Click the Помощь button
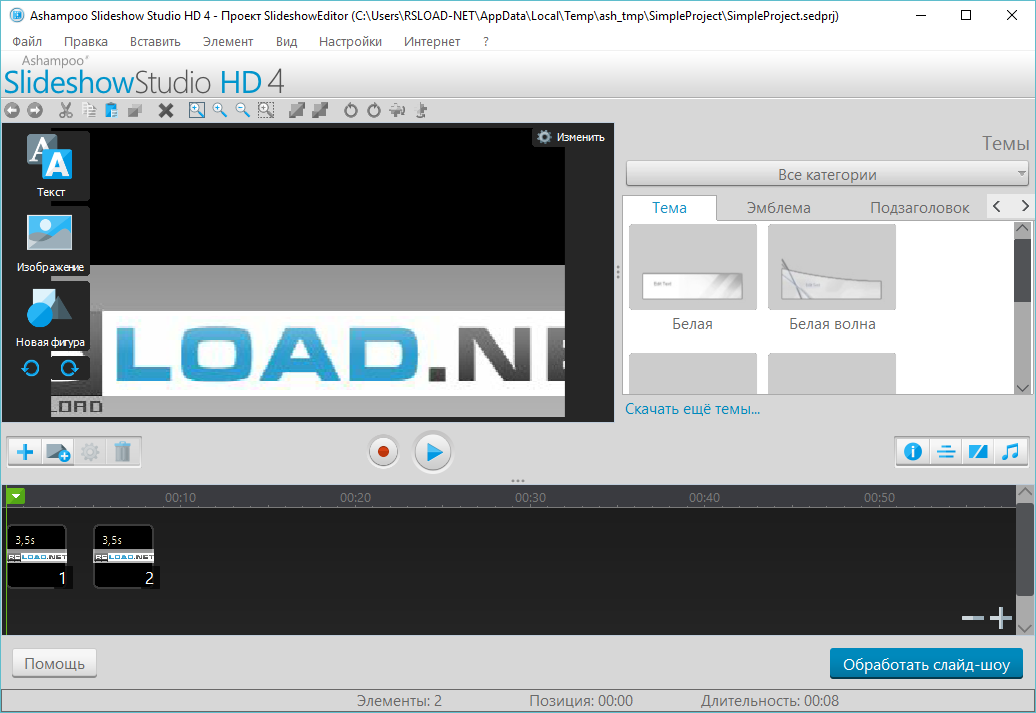Viewport: 1036px width, 713px height. (54, 663)
